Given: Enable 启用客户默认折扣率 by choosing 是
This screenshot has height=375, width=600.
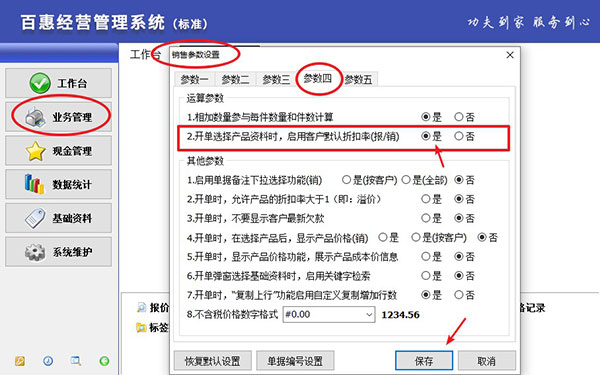Looking at the screenshot, I should (426, 136).
